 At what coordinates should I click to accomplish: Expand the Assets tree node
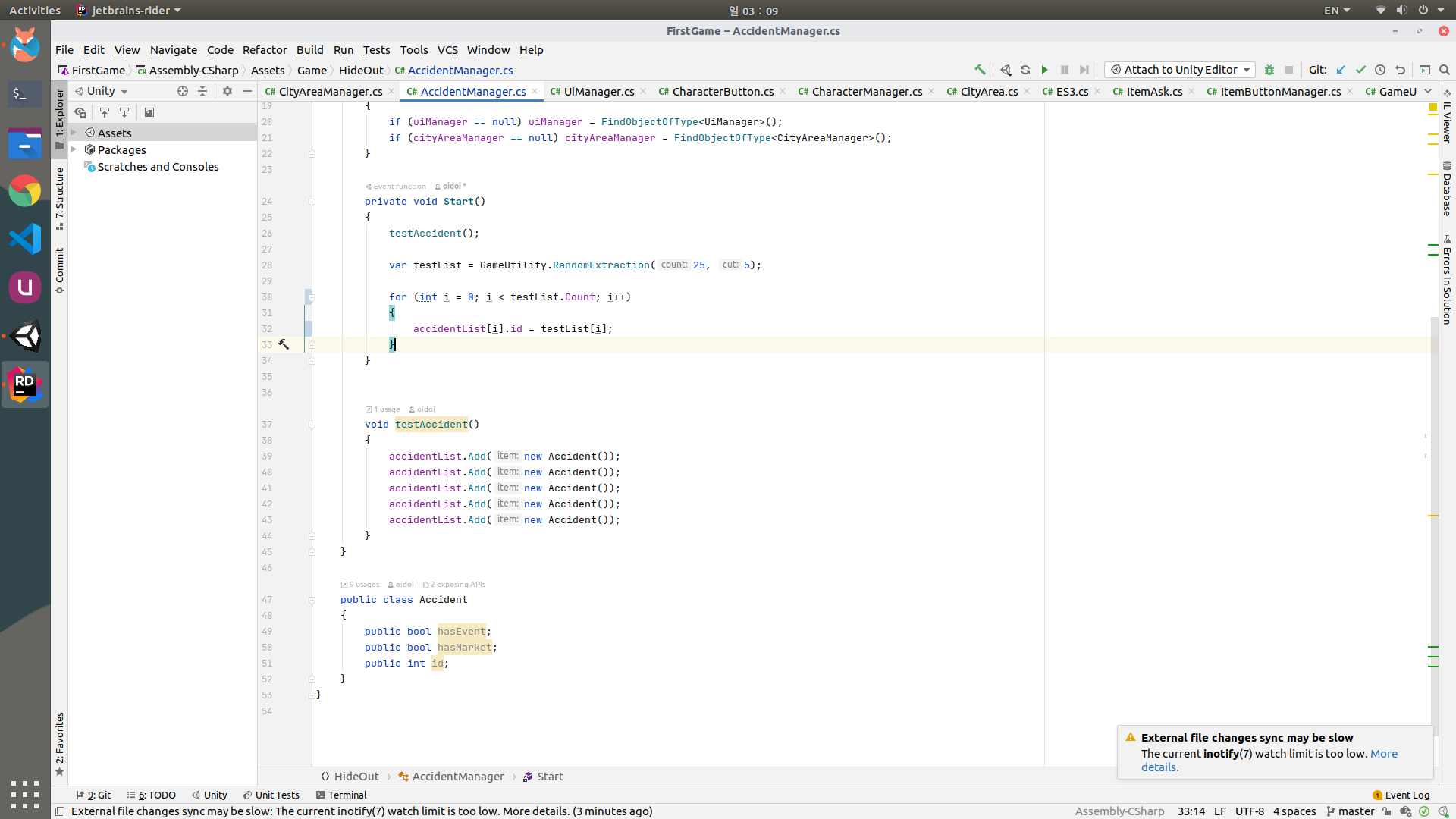pos(74,133)
